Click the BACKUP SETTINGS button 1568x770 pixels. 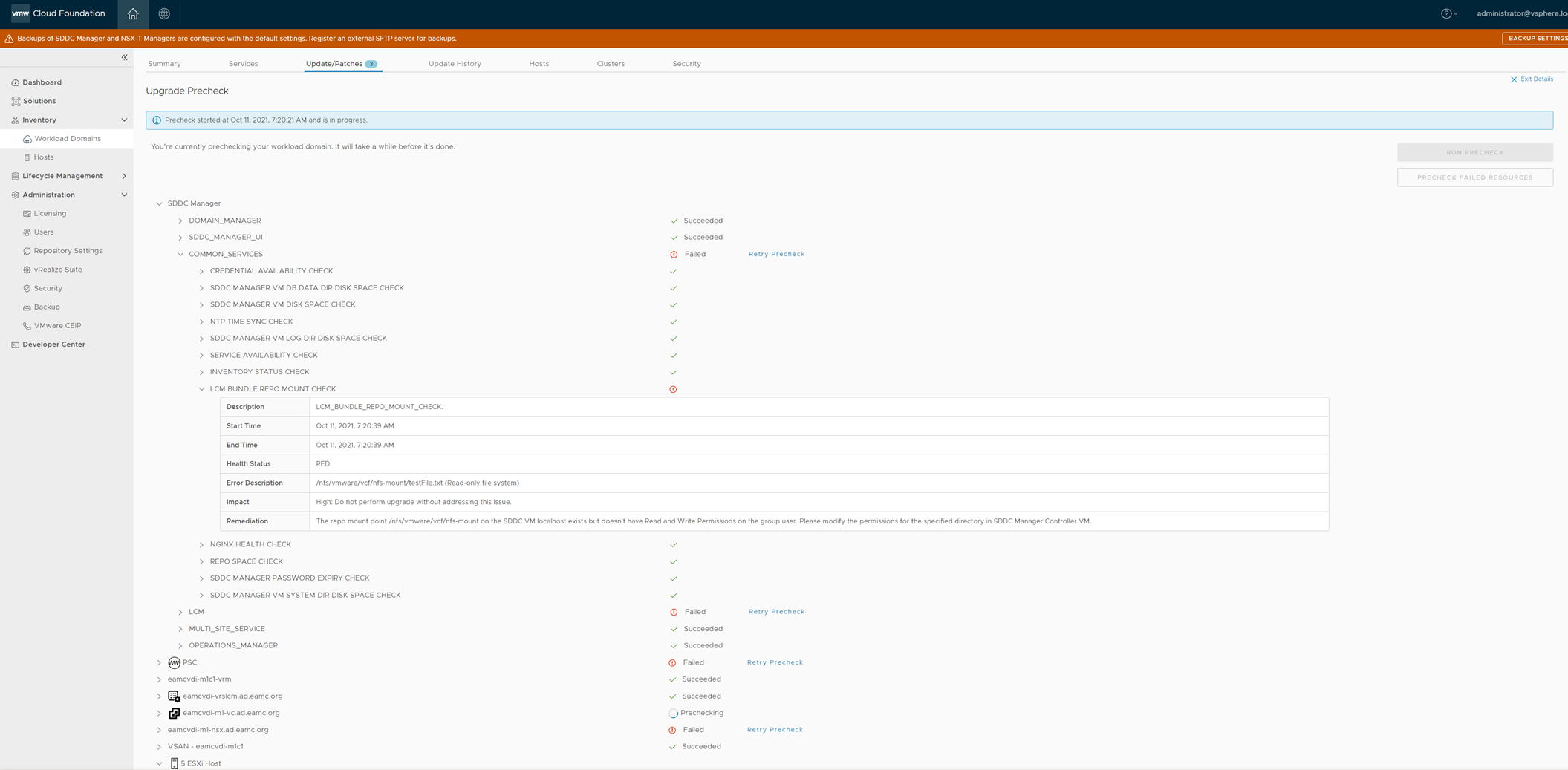tap(1535, 39)
